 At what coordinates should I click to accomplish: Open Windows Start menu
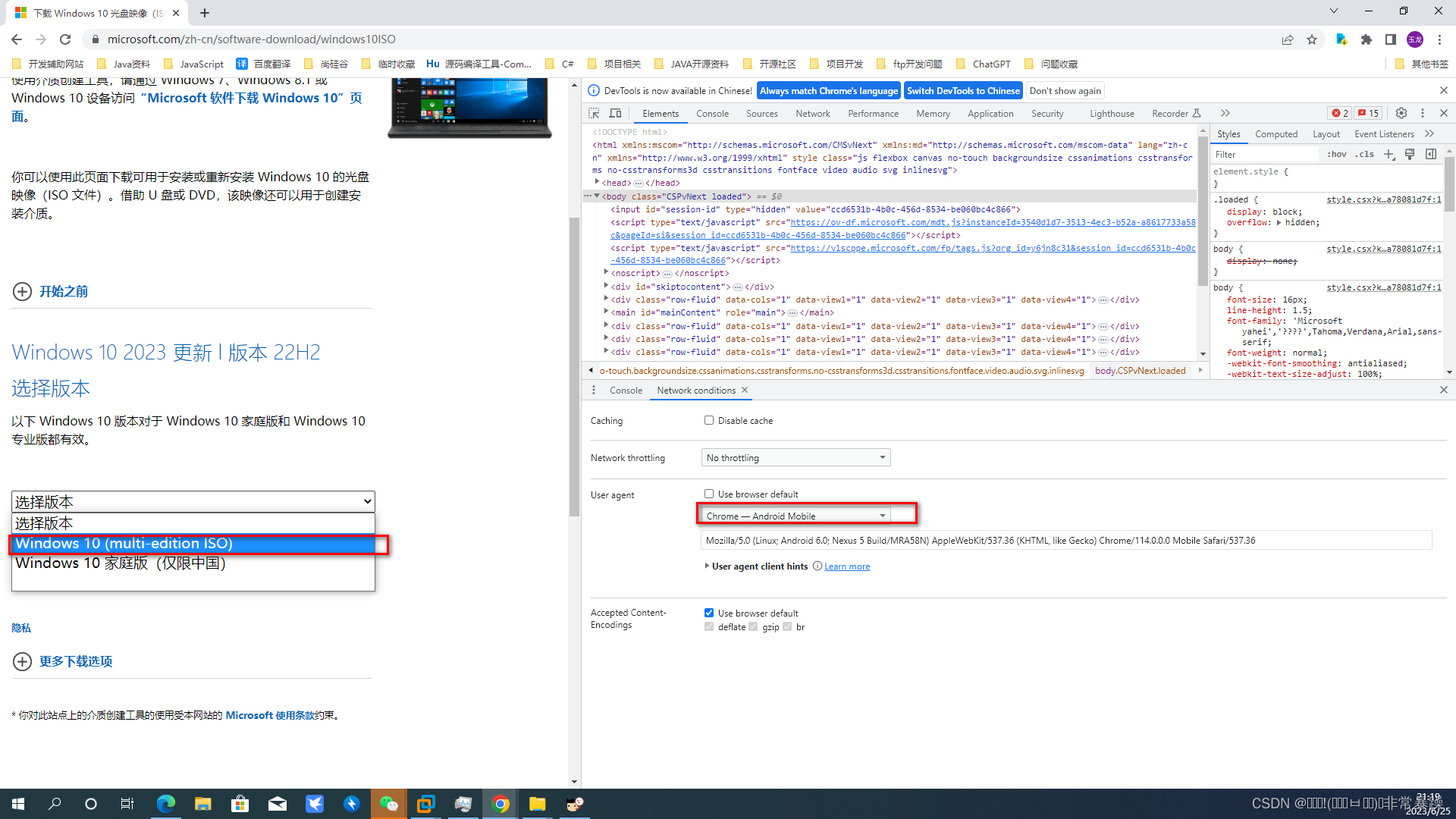[18, 804]
